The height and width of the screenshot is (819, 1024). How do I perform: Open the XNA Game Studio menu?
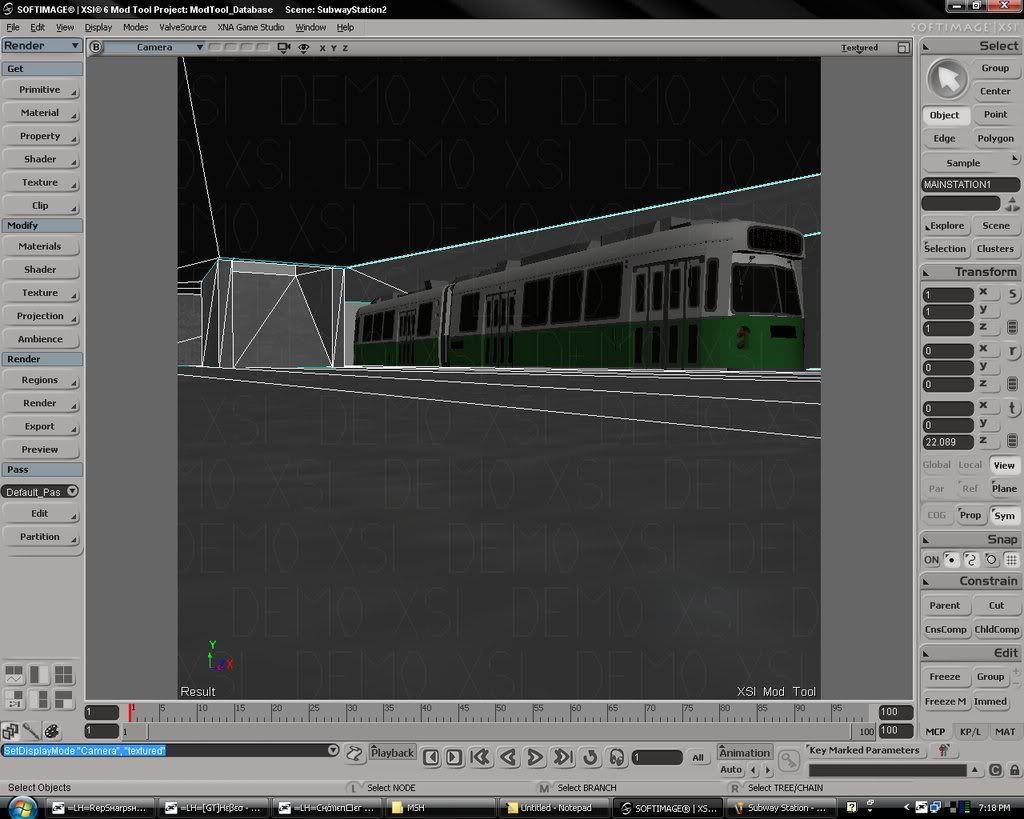point(251,27)
